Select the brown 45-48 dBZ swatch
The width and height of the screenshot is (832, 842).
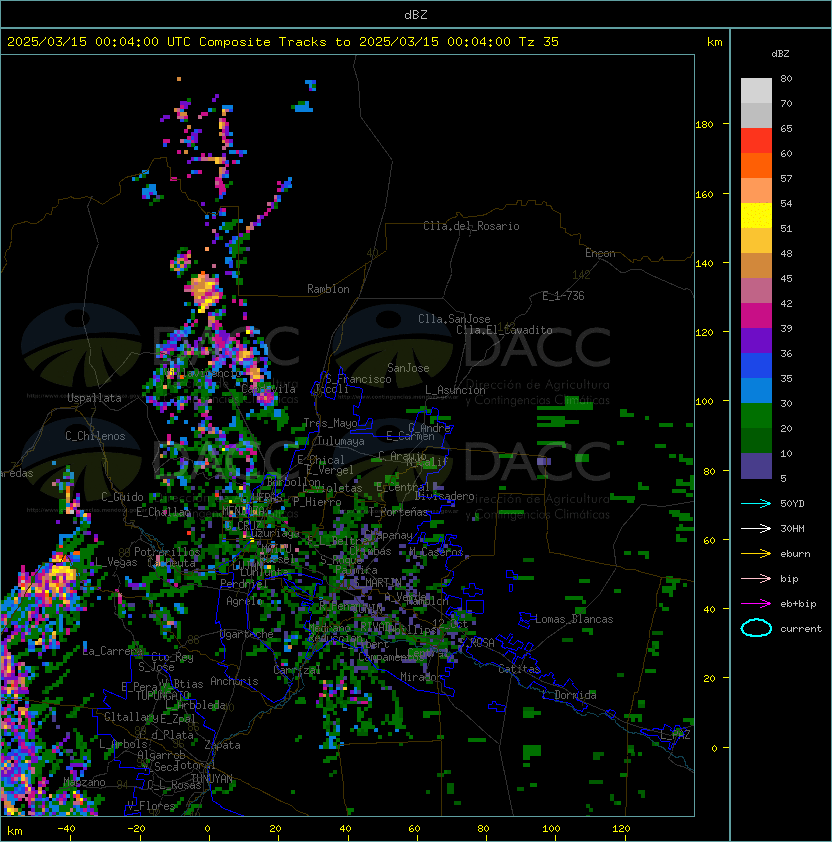point(756,265)
